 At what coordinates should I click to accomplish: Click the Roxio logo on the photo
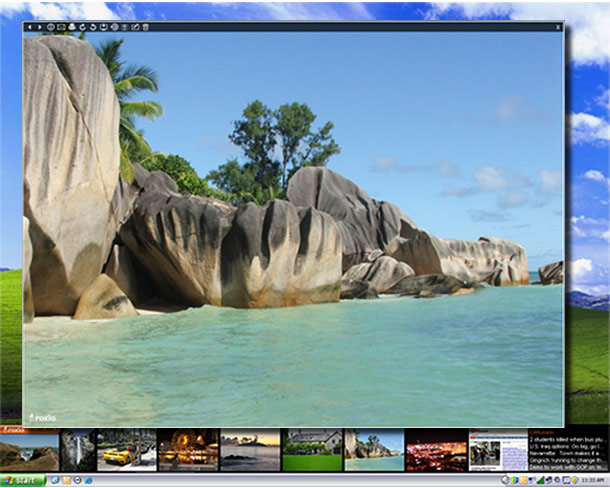pyautogui.click(x=40, y=417)
